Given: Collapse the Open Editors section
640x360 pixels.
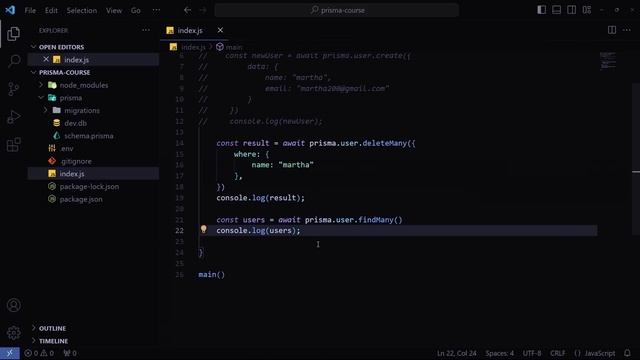Looking at the screenshot, I should [33, 47].
